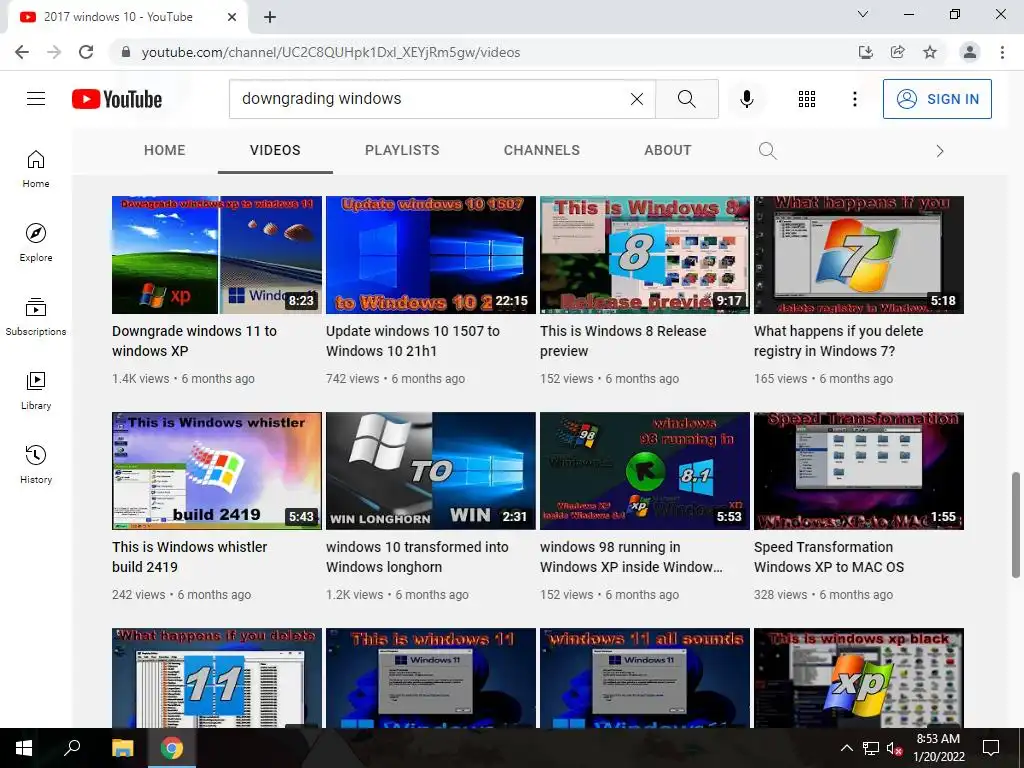Play the Windows 7 registry 5:18 thumbnail
The width and height of the screenshot is (1024, 768).
tap(859, 255)
